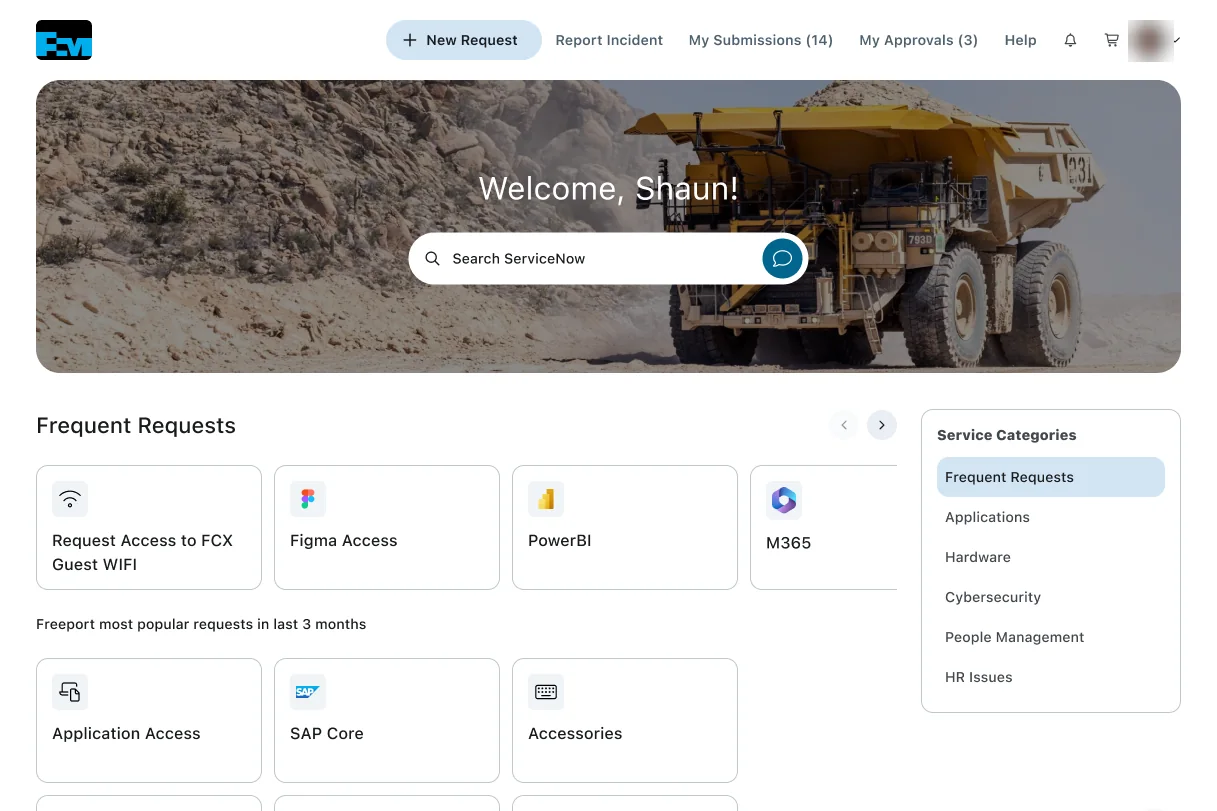Select Hardware service category
The image size is (1217, 811).
tap(1051, 557)
